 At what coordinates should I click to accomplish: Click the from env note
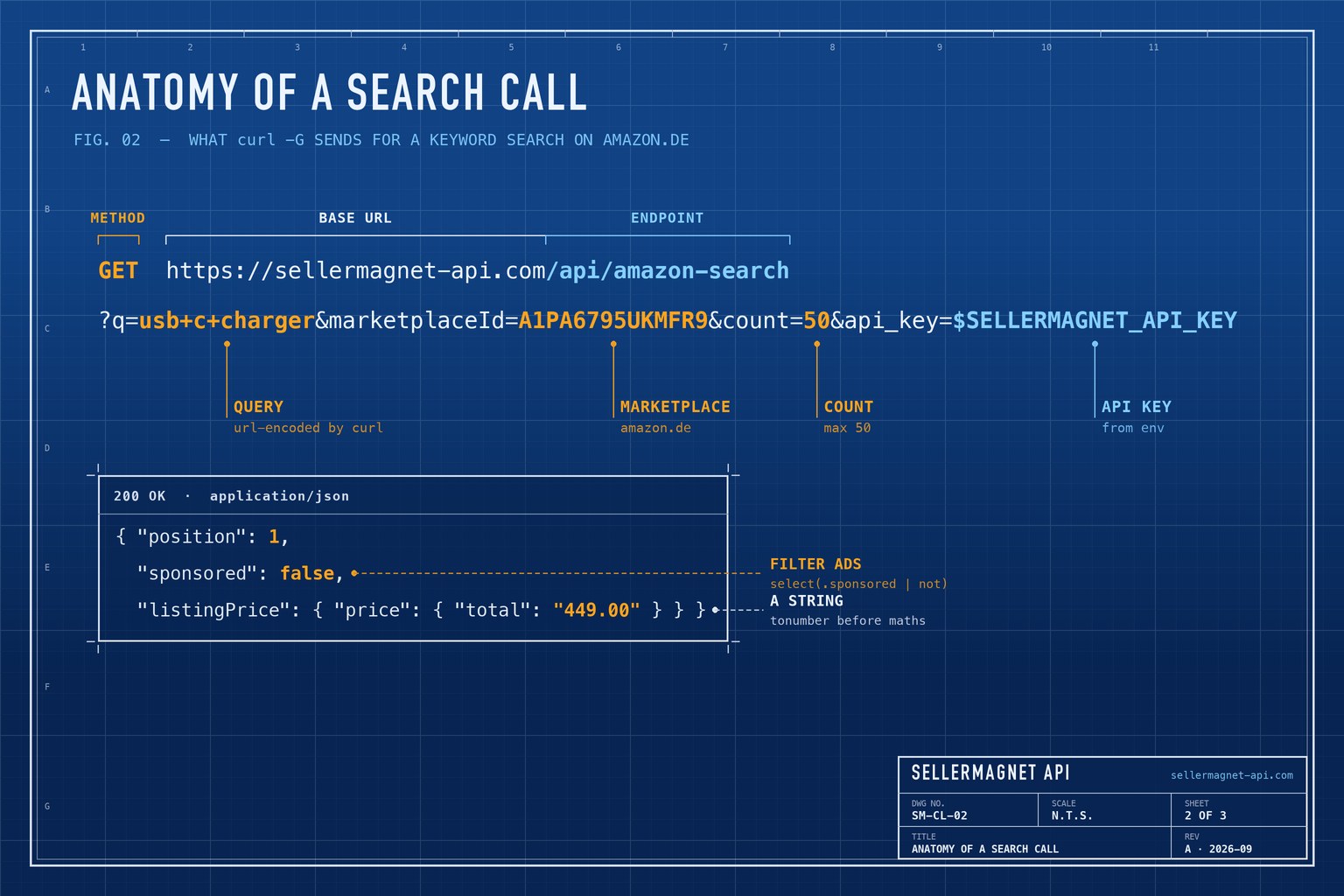click(x=1133, y=428)
